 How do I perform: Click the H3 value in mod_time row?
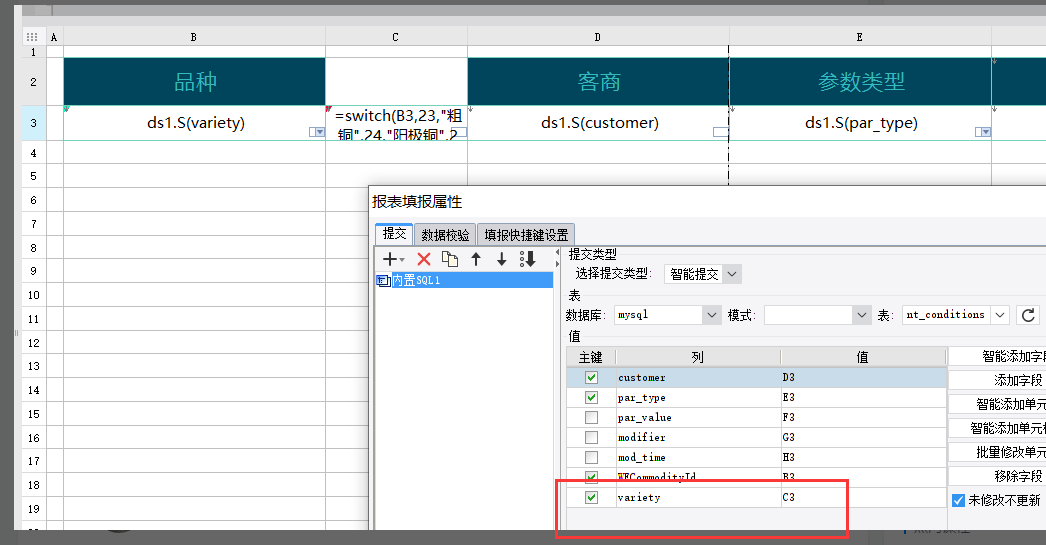(863, 458)
